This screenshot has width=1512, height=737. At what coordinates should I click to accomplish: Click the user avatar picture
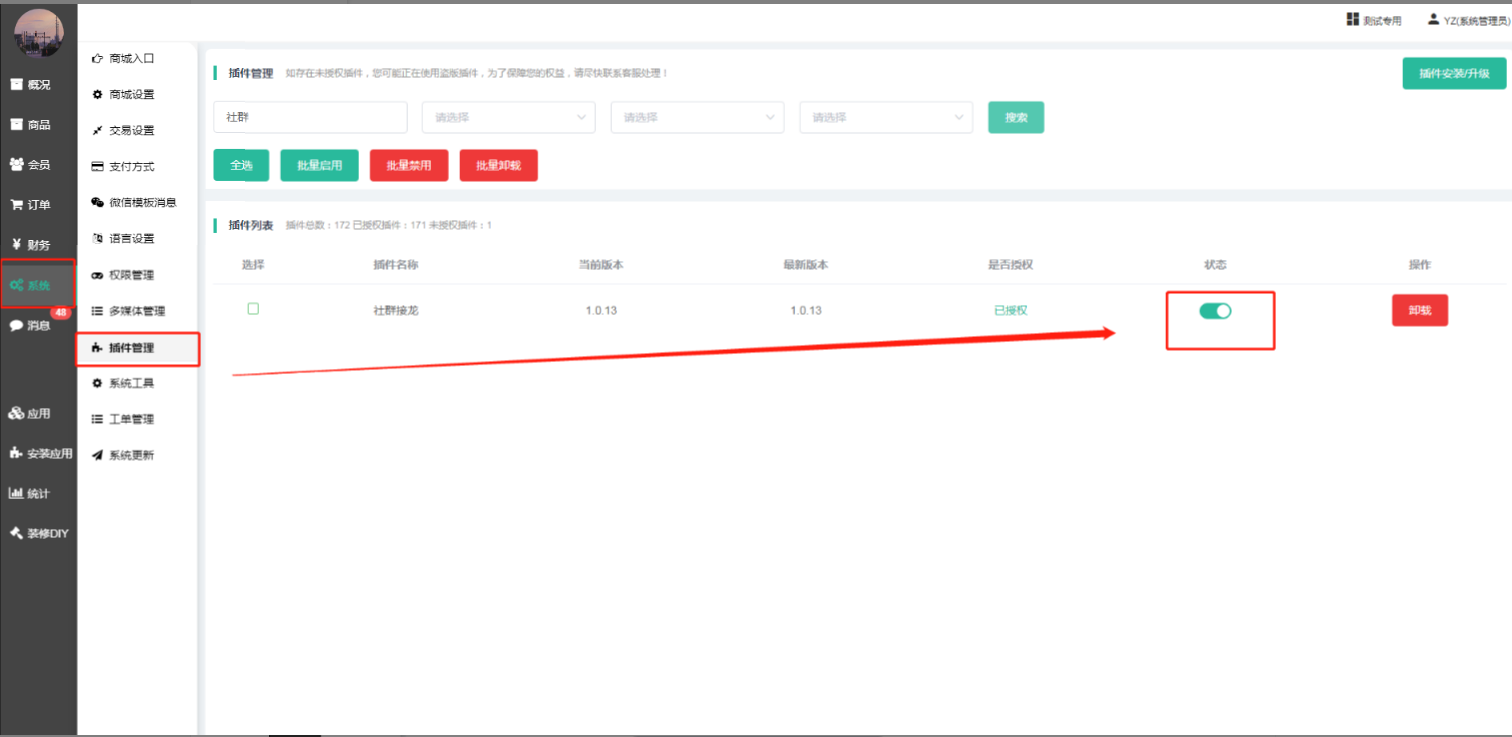[x=39, y=33]
